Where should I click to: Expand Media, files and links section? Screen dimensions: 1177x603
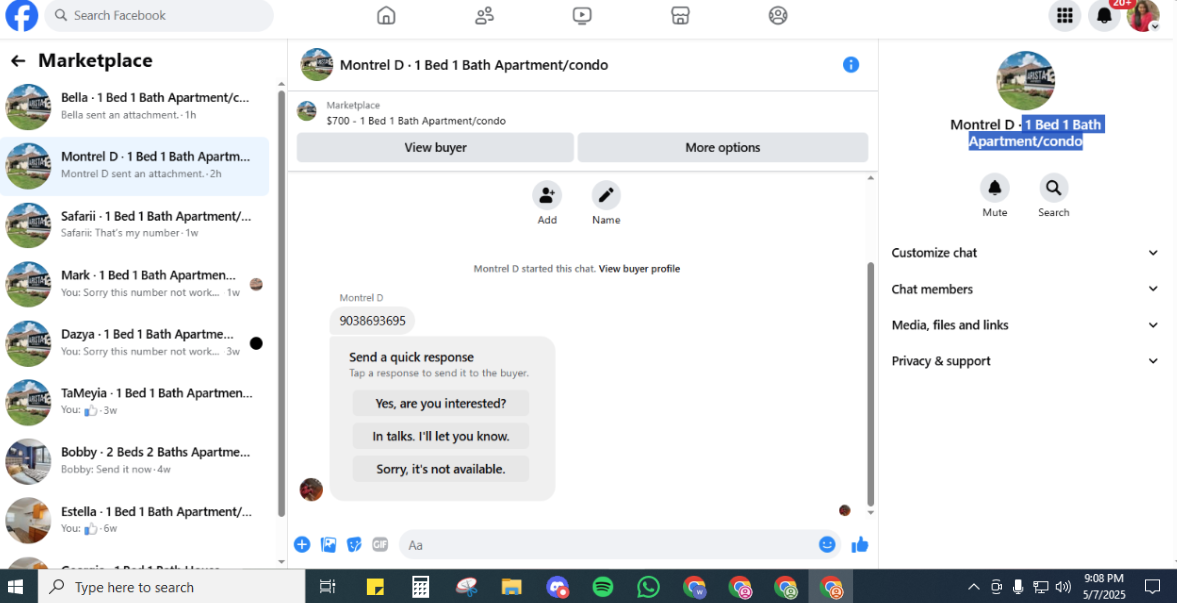(1025, 325)
